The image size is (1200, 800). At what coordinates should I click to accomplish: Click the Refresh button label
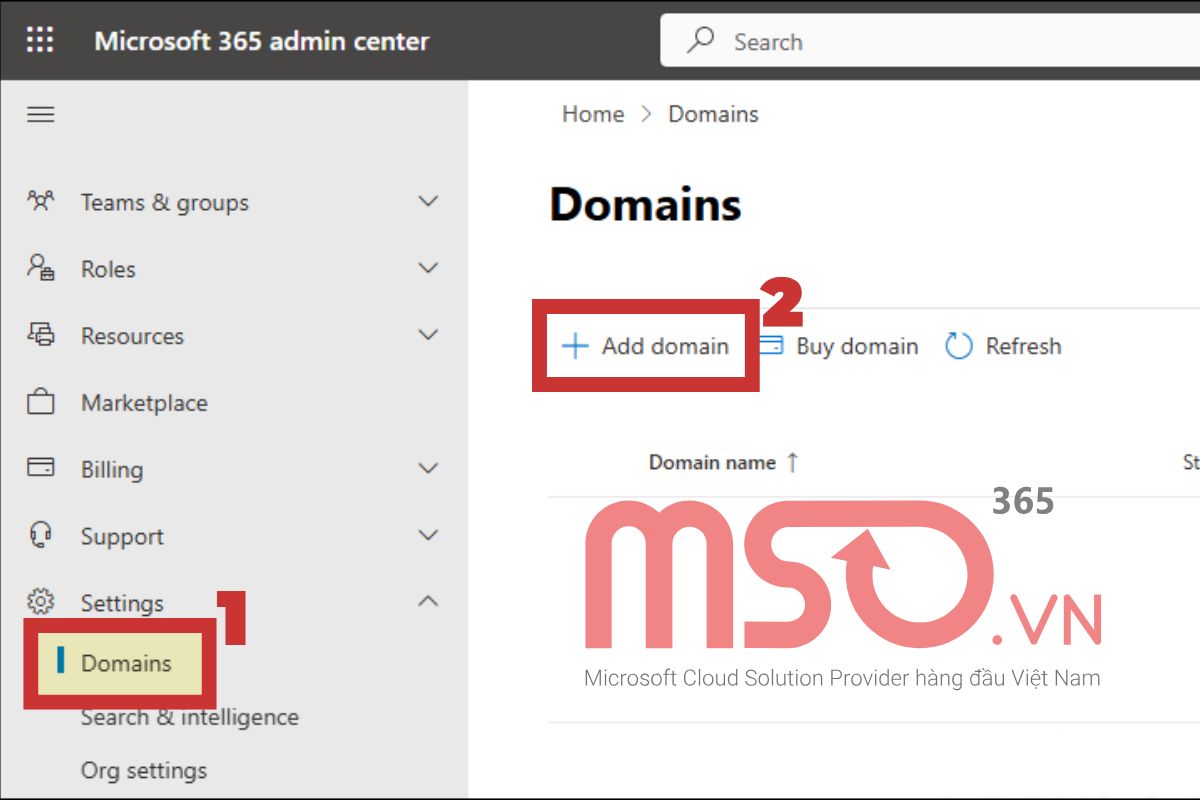(1023, 346)
